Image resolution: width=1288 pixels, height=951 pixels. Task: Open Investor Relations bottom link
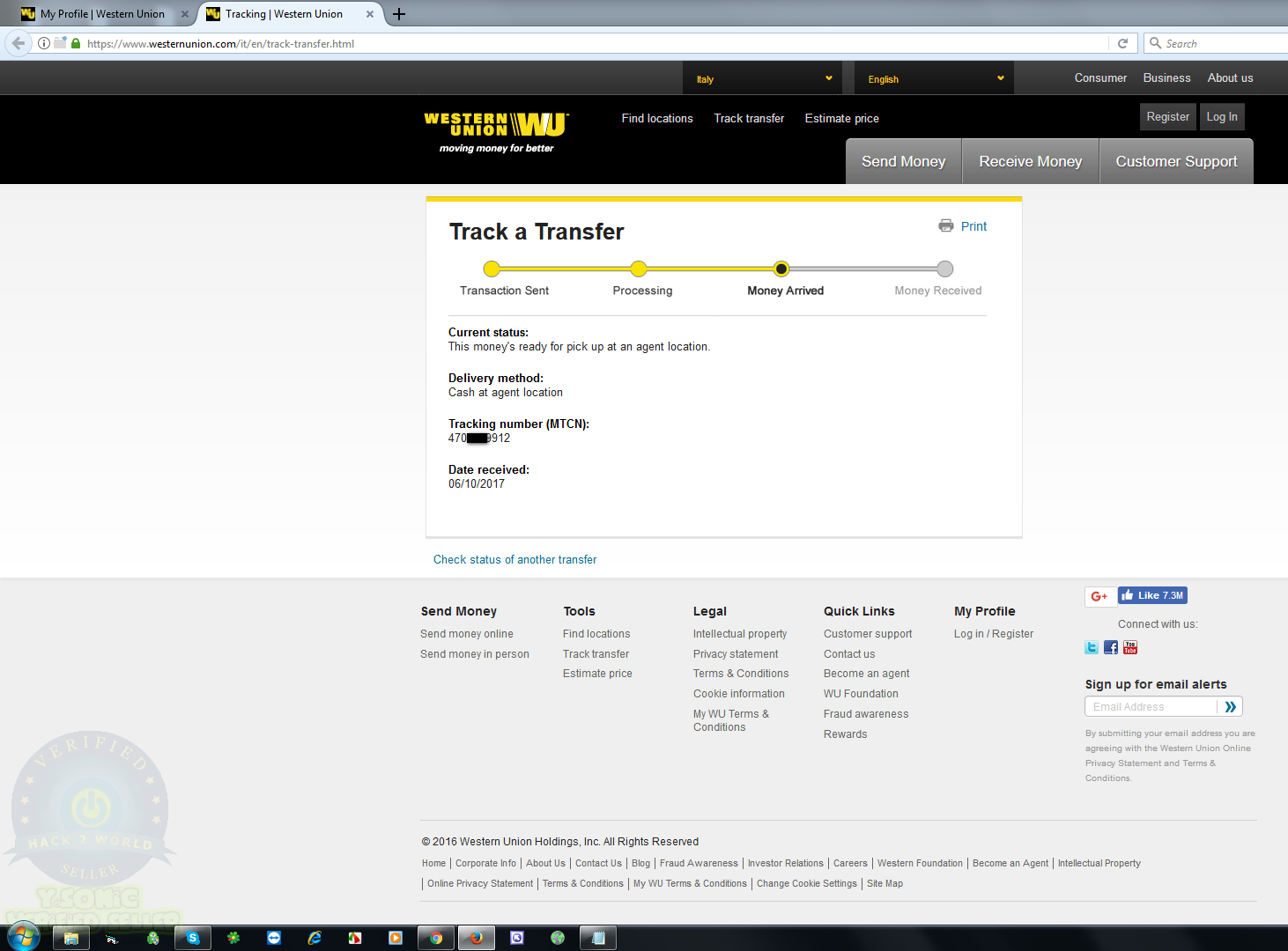pyautogui.click(x=786, y=863)
